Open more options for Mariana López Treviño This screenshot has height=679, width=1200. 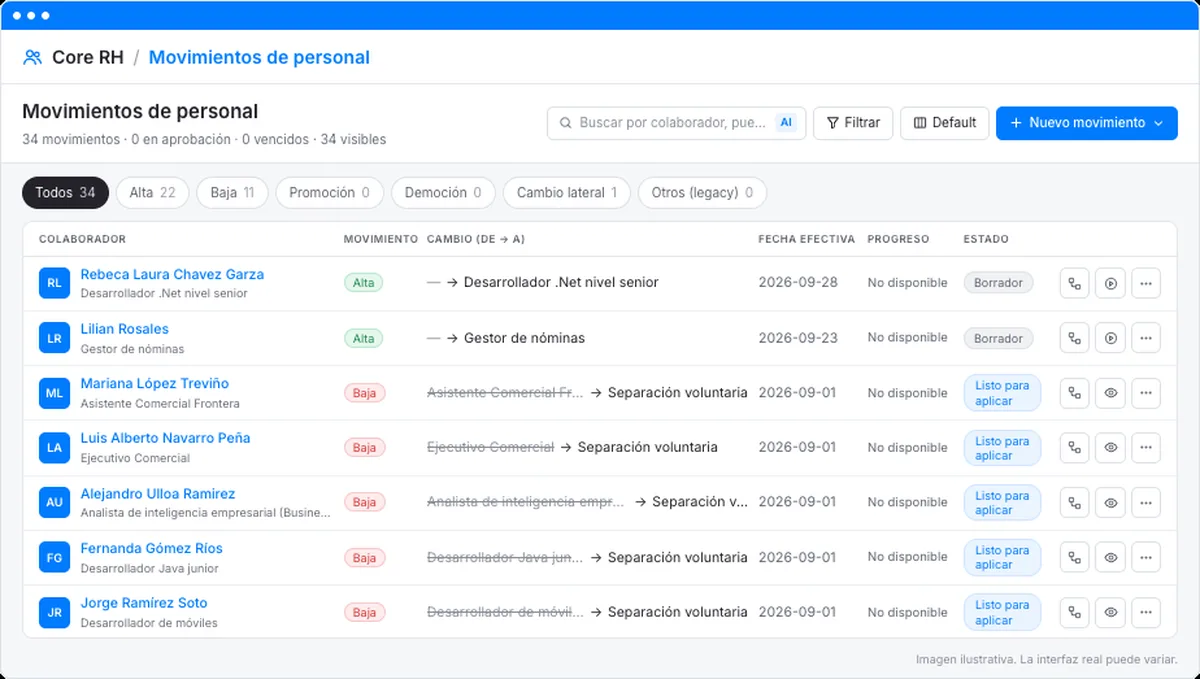[1146, 393]
